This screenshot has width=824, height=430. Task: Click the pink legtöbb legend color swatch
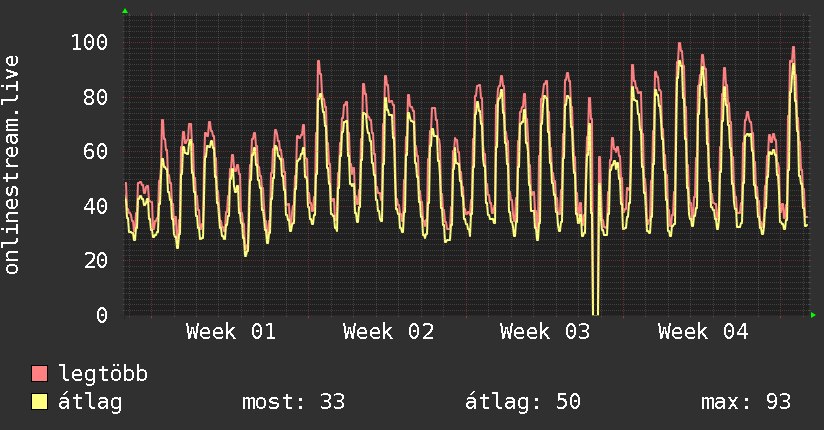39,373
